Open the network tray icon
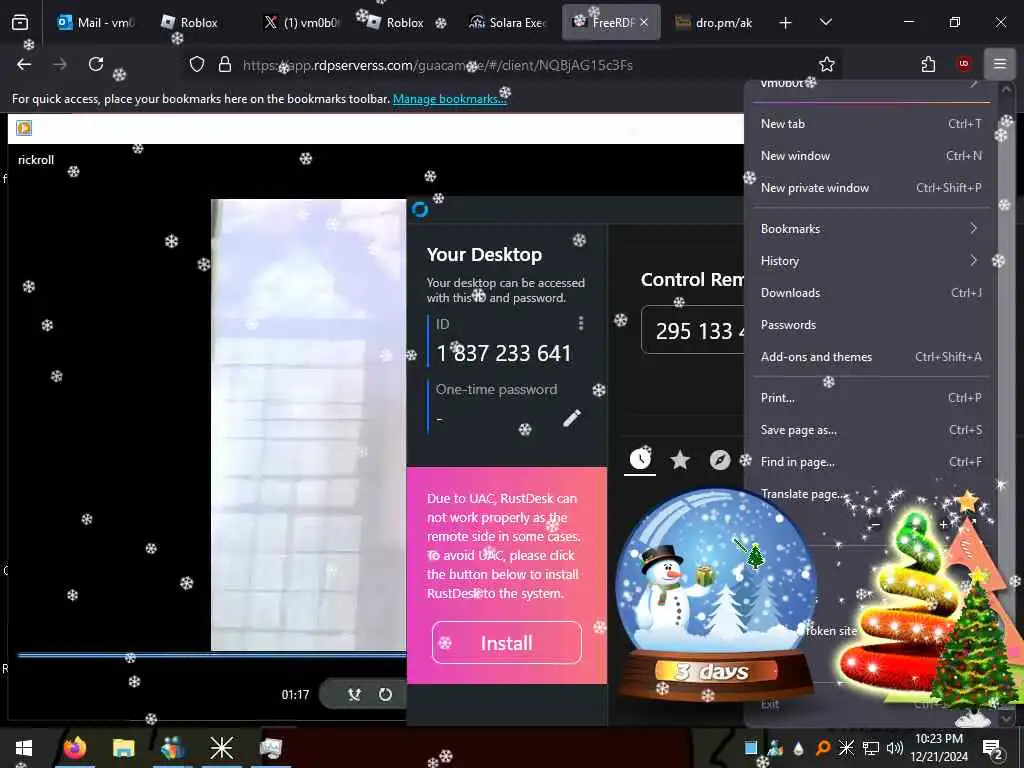This screenshot has height=768, width=1024. (x=871, y=748)
